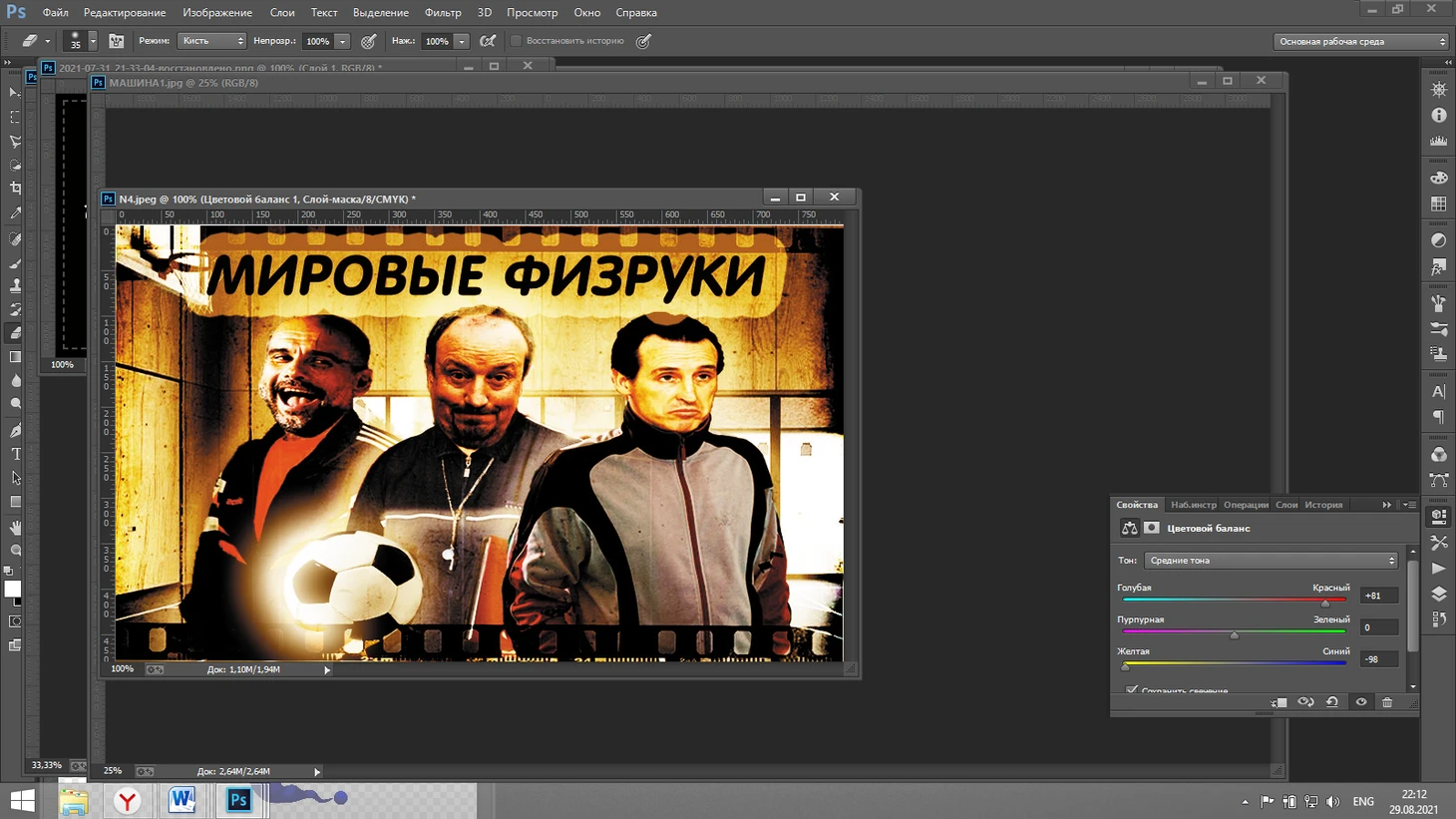Image resolution: width=1456 pixels, height=819 pixels.
Task: Open the Histogram panel icon on right dock
Action: 1438,142
